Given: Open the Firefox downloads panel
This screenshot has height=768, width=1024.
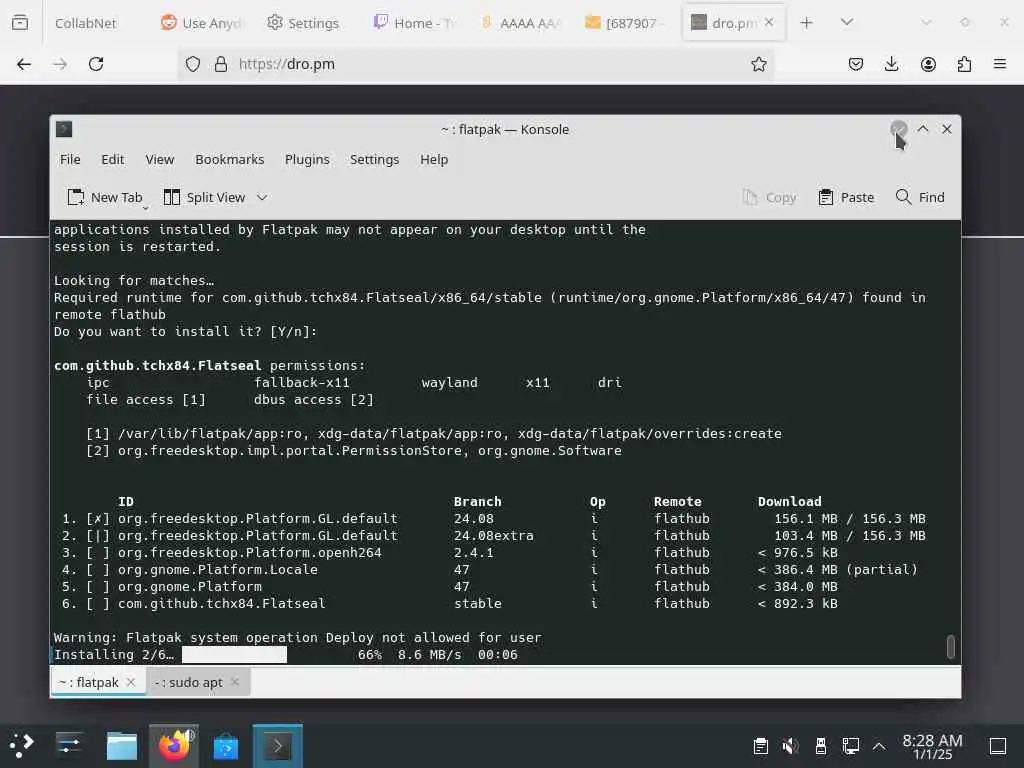Looking at the screenshot, I should tap(891, 64).
